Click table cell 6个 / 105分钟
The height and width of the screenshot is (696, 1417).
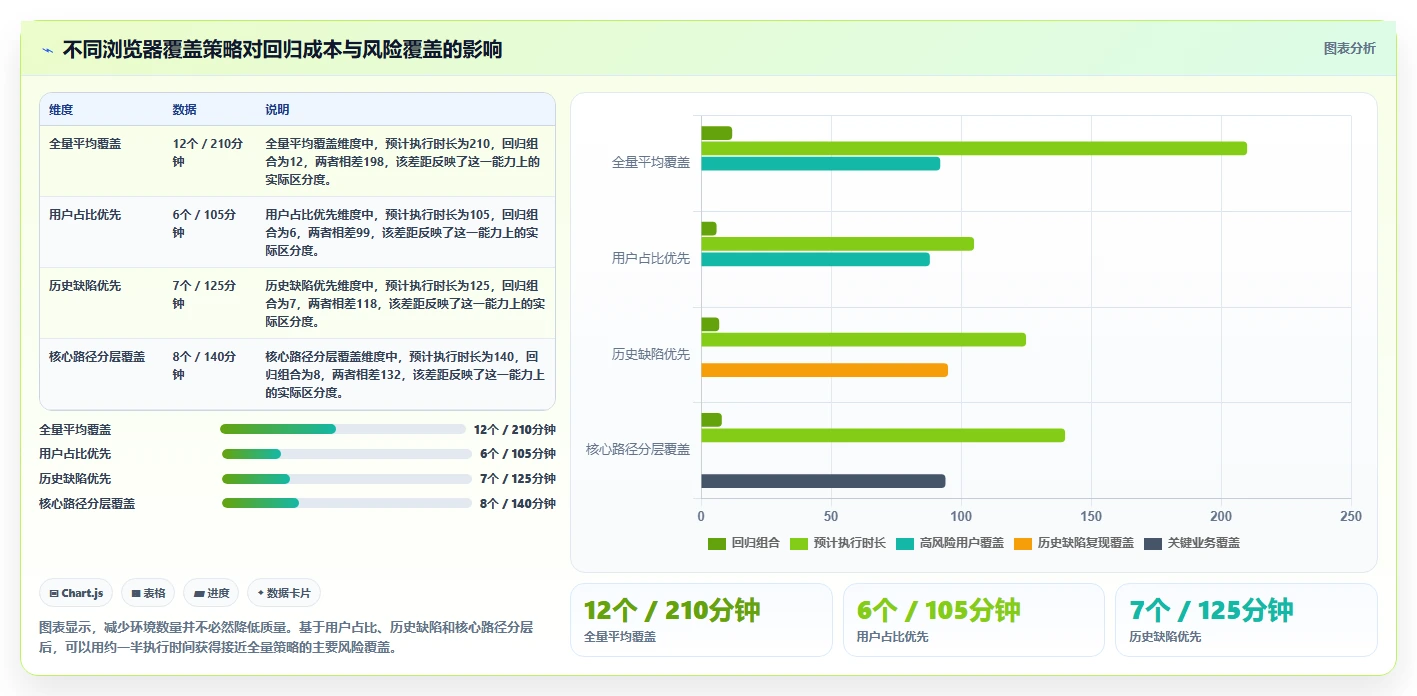205,224
